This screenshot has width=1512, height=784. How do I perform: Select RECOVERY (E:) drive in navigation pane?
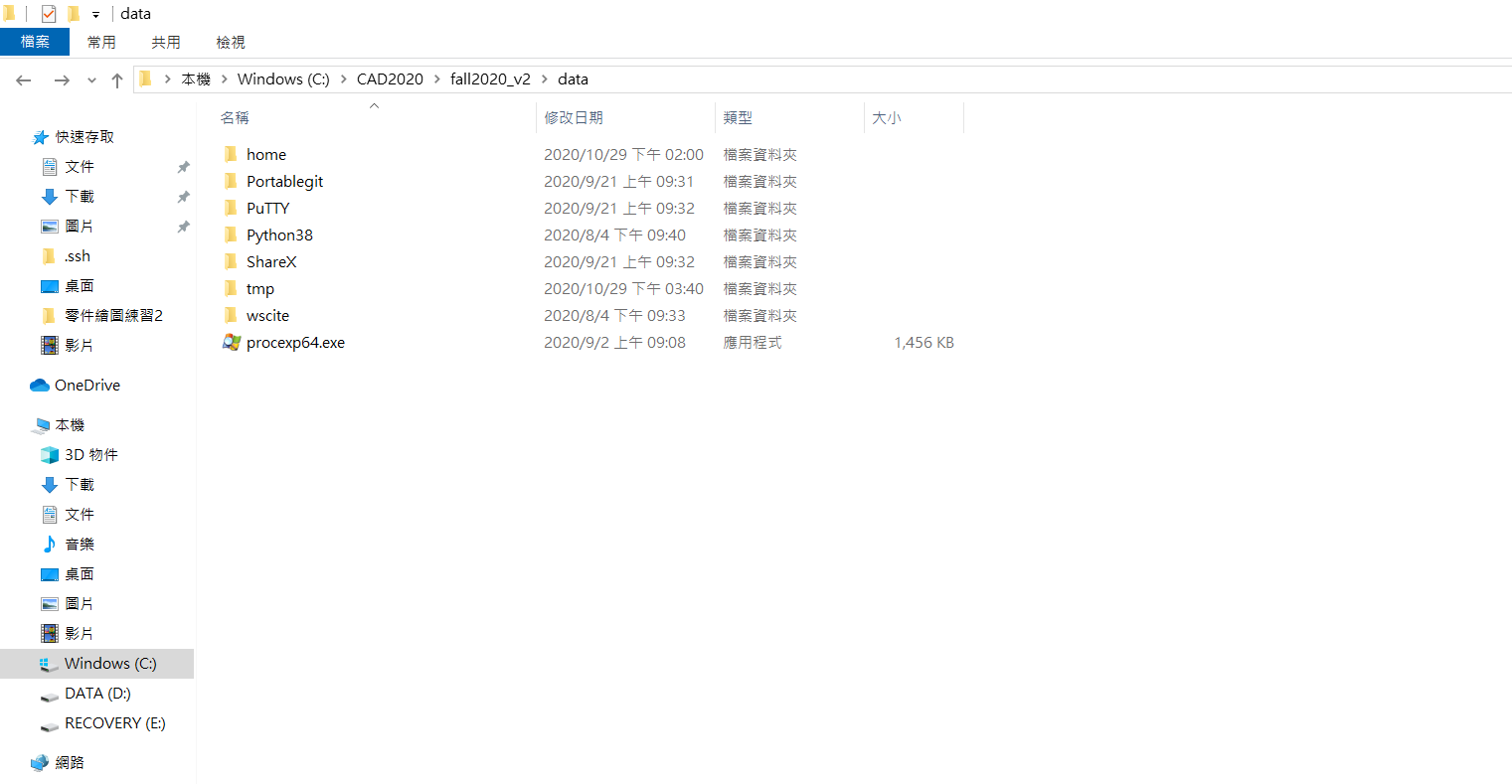[115, 723]
